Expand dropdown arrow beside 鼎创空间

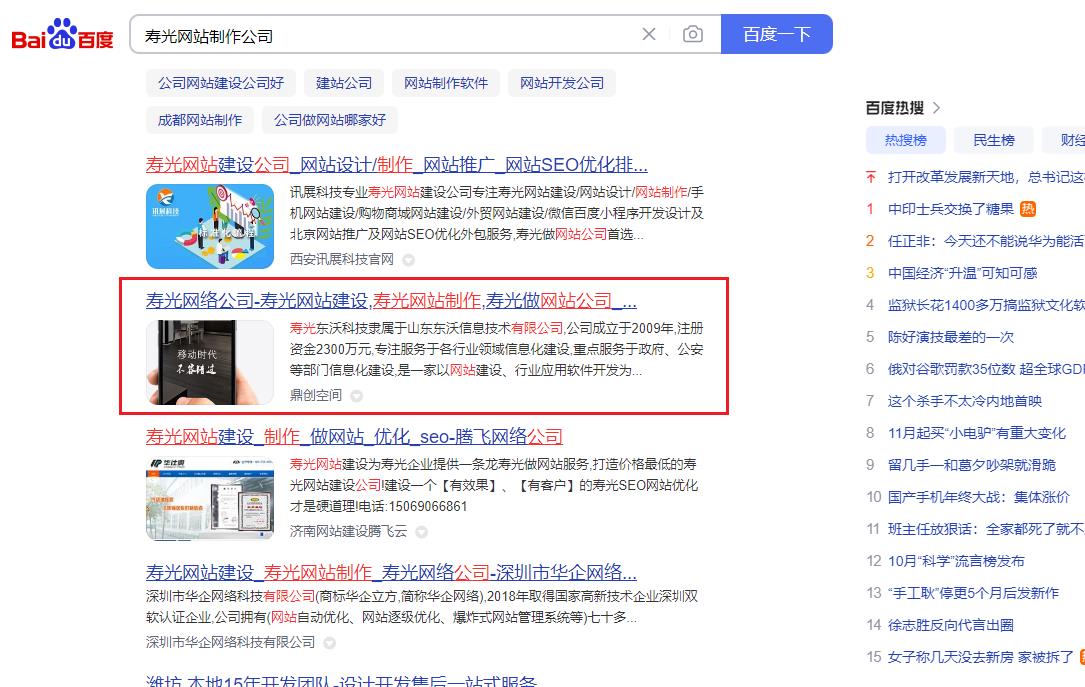coord(356,396)
